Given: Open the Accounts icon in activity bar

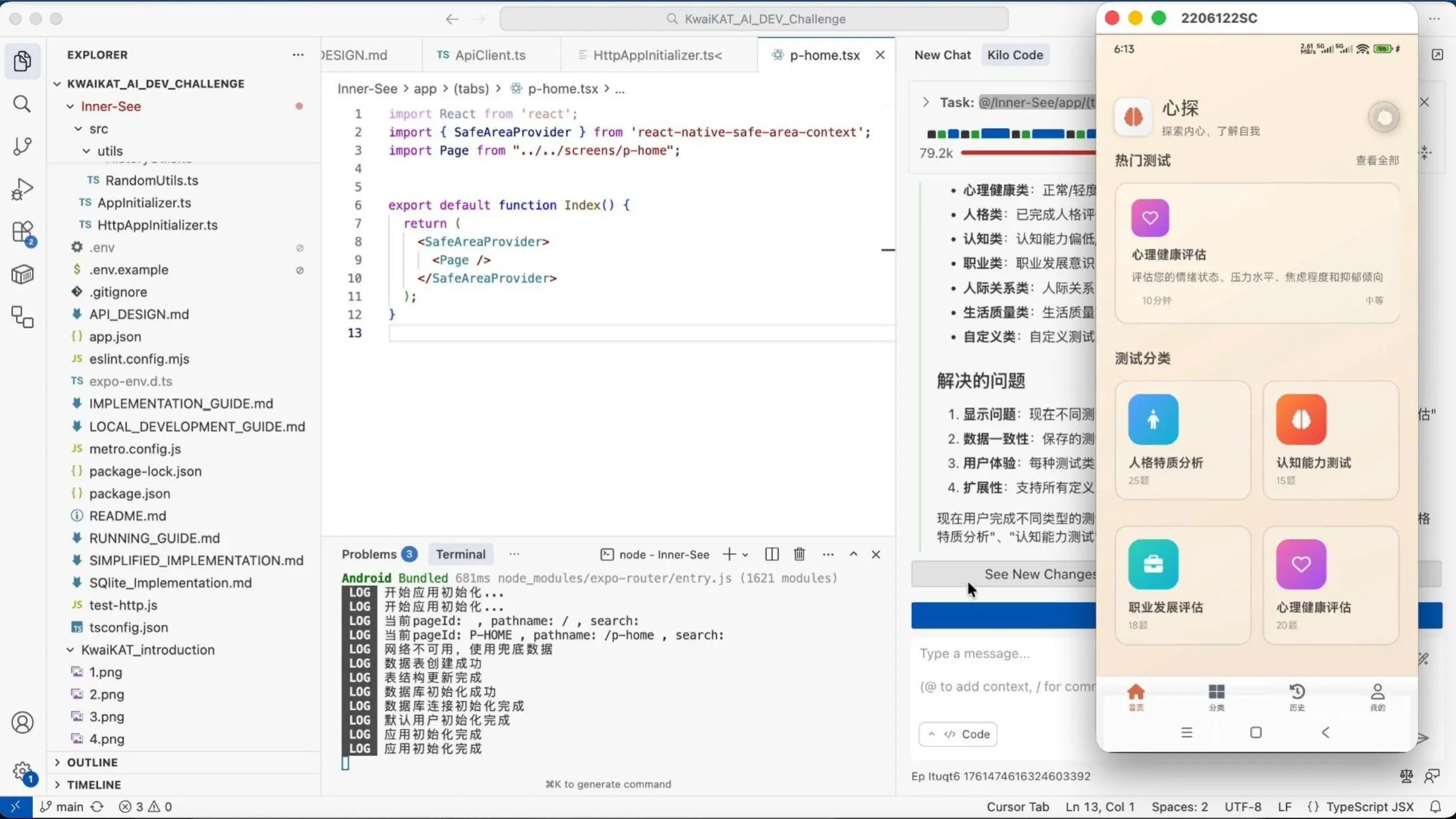Looking at the screenshot, I should tap(22, 722).
